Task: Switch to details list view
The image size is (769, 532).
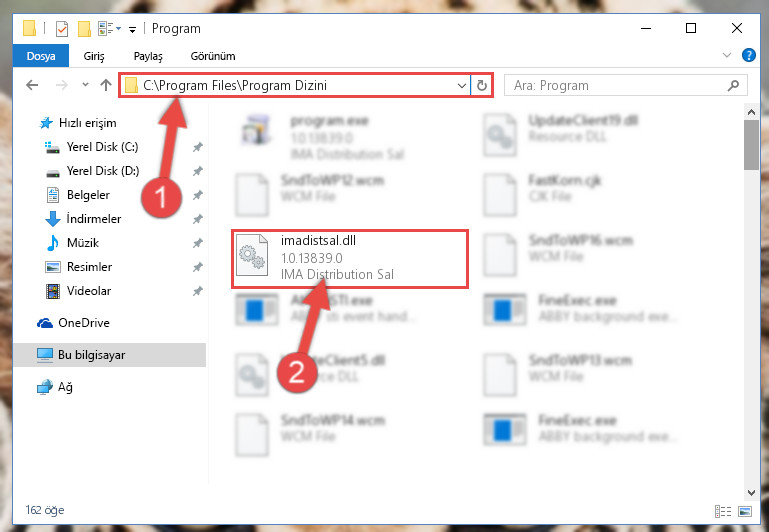Action: [x=723, y=511]
